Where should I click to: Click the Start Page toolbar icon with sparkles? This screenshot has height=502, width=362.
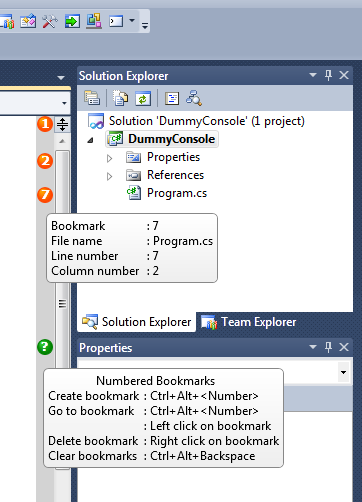28,21
